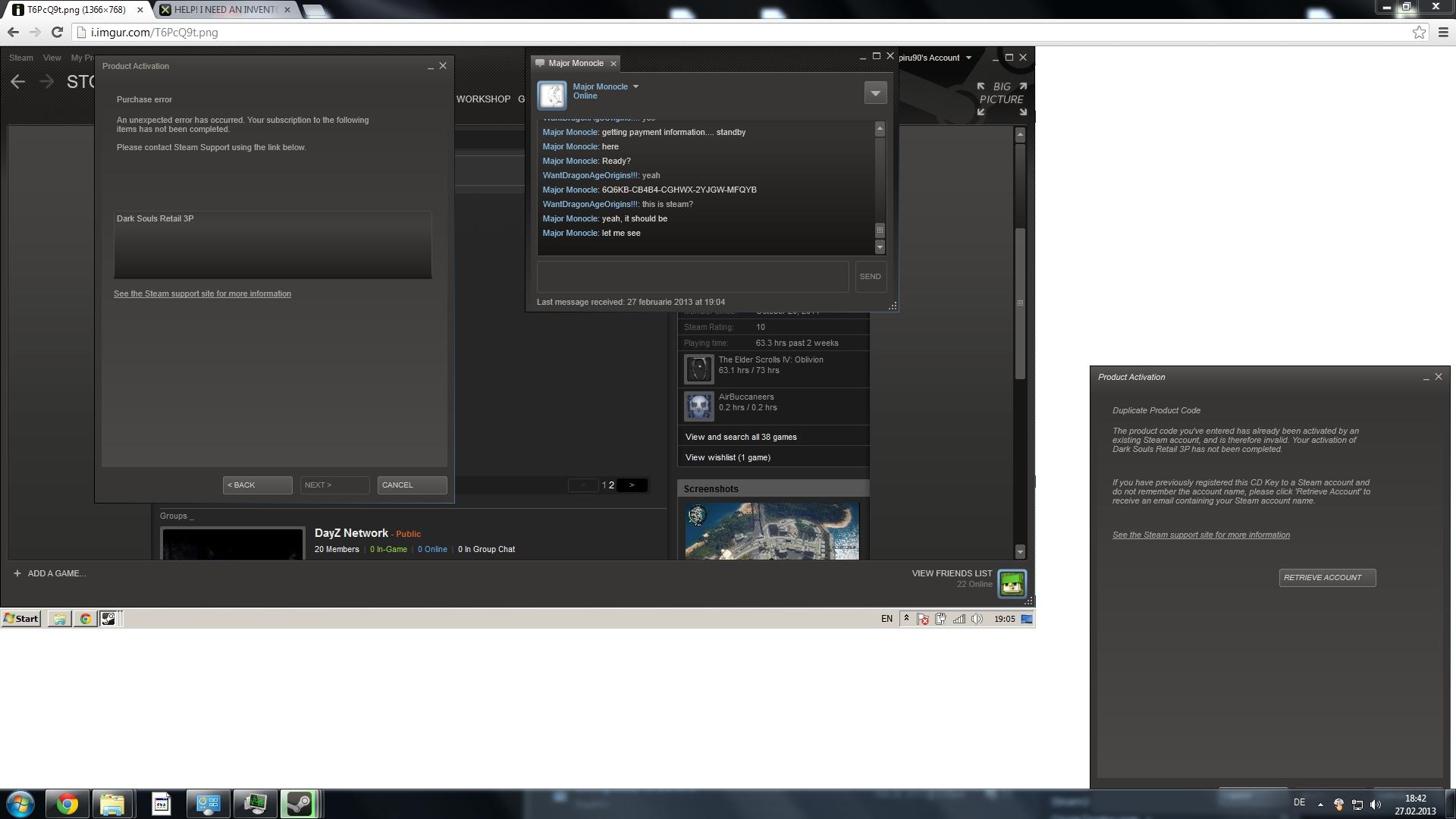This screenshot has height=819, width=1456.
Task: Send the chat message
Action: (x=870, y=277)
